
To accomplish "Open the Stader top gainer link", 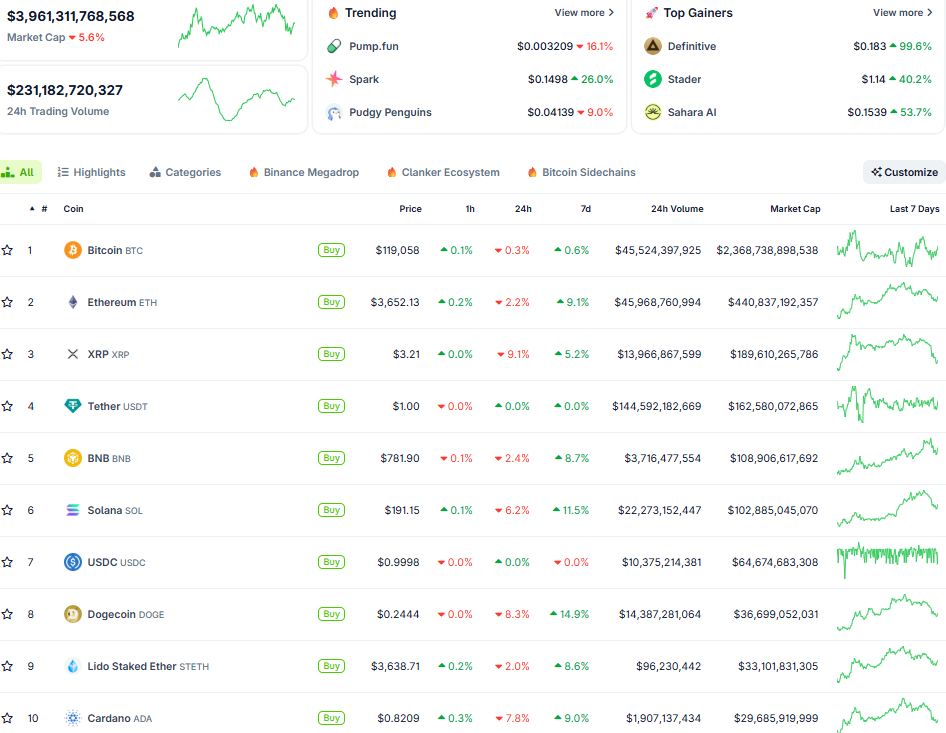I will click(684, 79).
